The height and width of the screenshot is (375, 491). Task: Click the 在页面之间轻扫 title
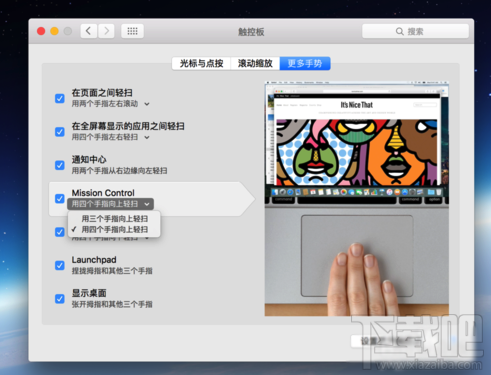coord(102,93)
